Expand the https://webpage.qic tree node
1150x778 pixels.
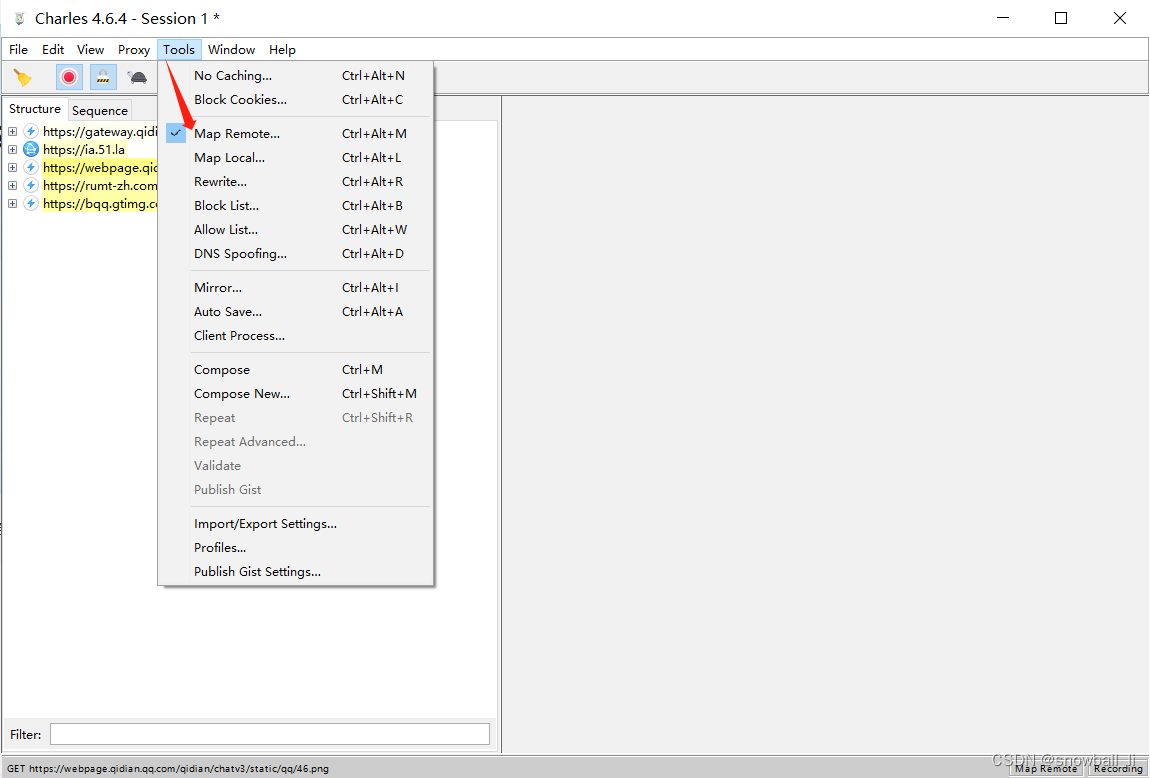[x=12, y=167]
